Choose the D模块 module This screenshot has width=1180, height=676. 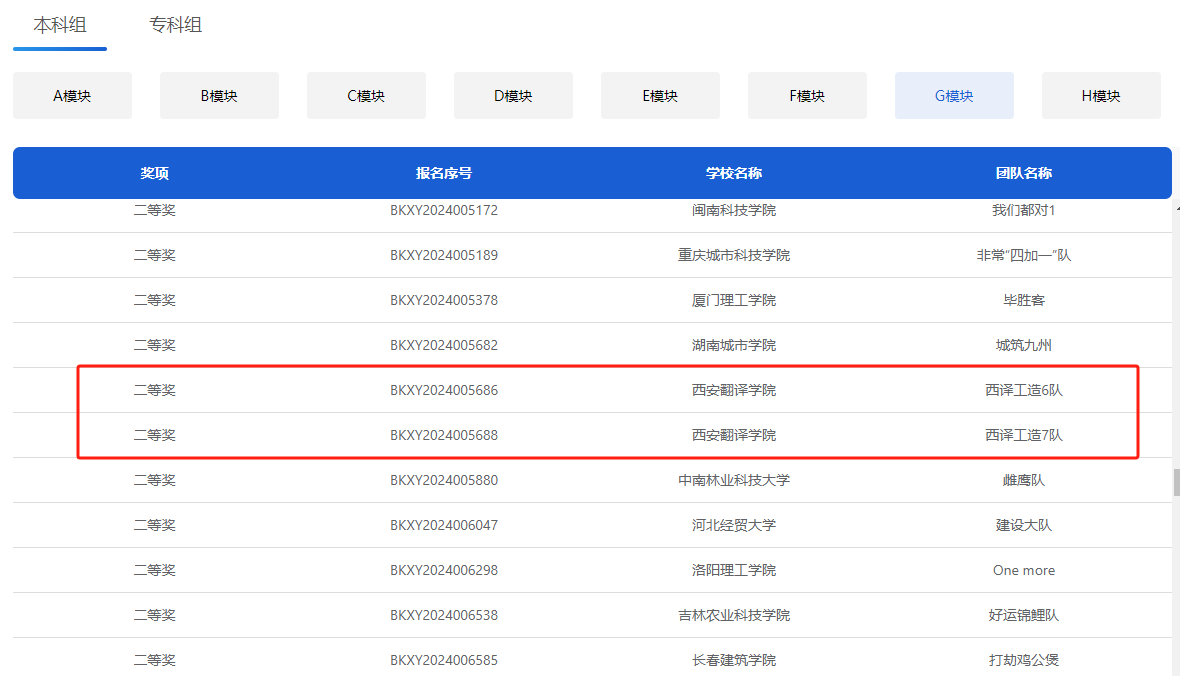513,96
